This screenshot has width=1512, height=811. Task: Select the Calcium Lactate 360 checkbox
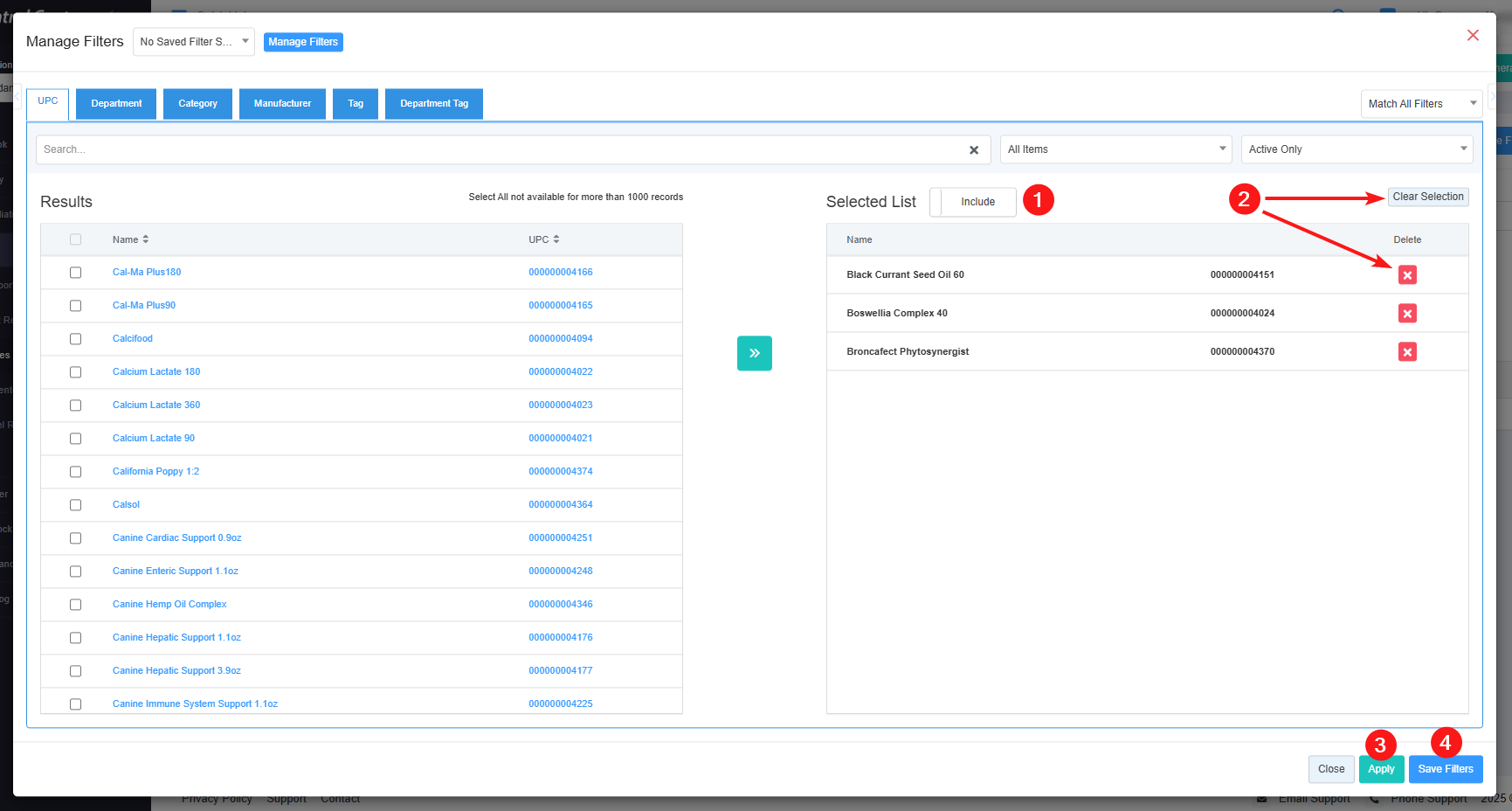coord(76,405)
